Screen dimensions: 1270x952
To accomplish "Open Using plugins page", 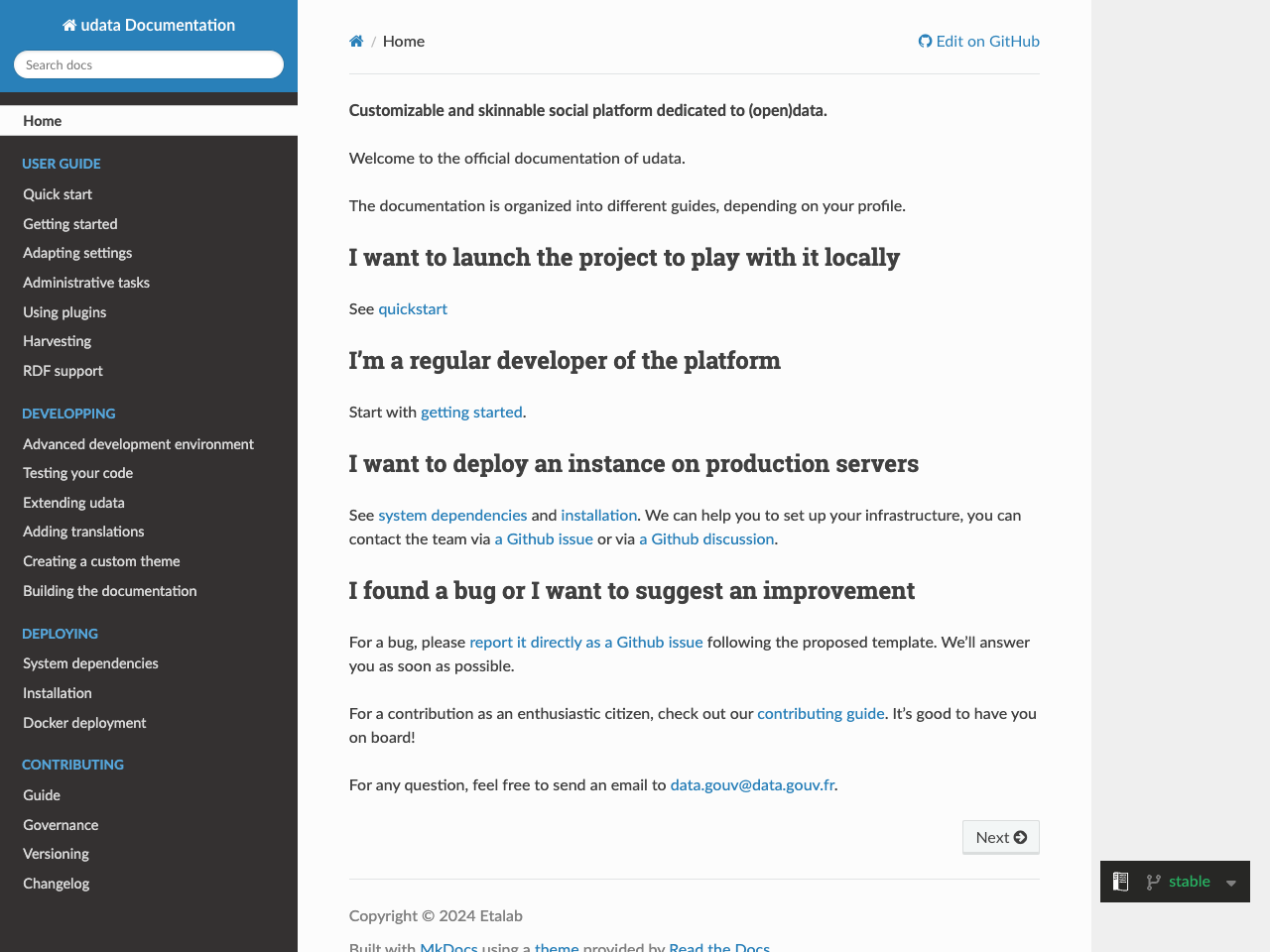I will pos(149,312).
